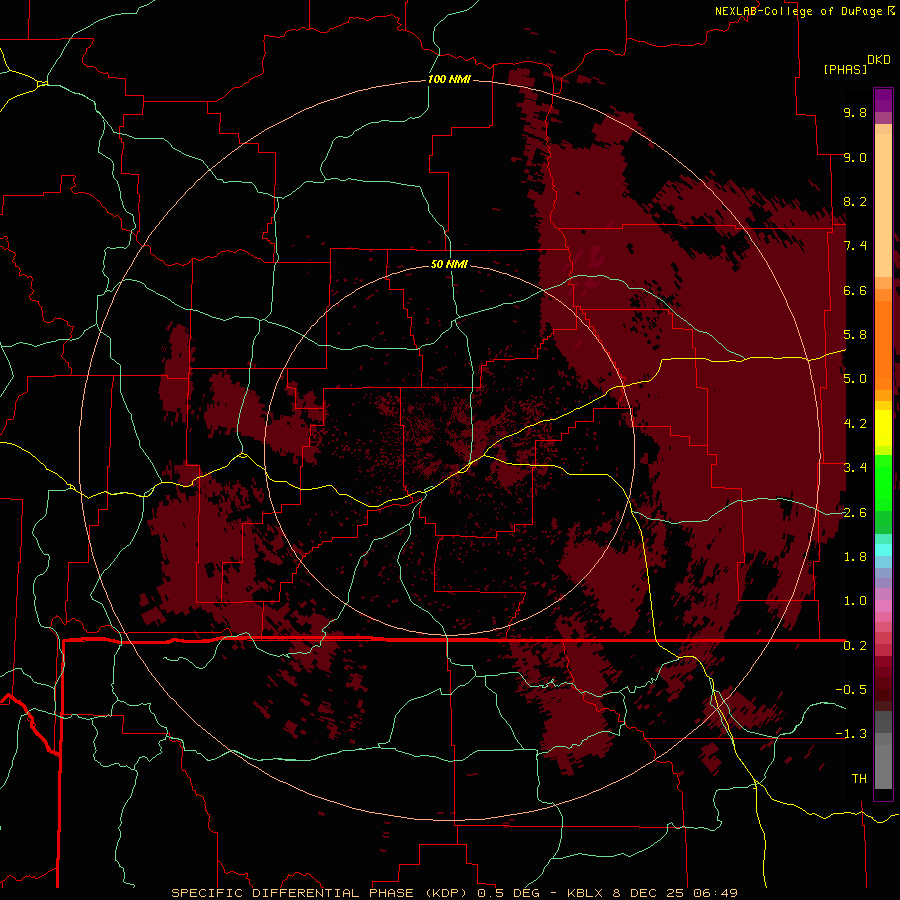The image size is (900, 900).
Task: Pick the purple swatch at top of color bar
Action: click(883, 100)
